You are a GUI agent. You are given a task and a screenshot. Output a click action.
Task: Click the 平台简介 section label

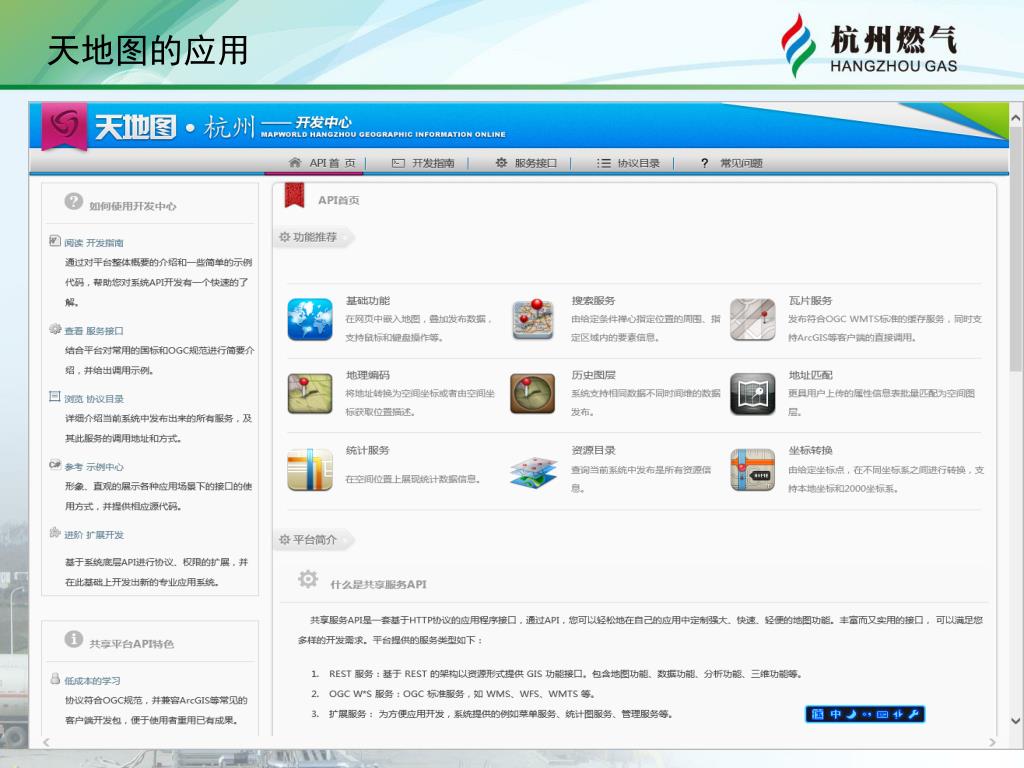pyautogui.click(x=315, y=539)
